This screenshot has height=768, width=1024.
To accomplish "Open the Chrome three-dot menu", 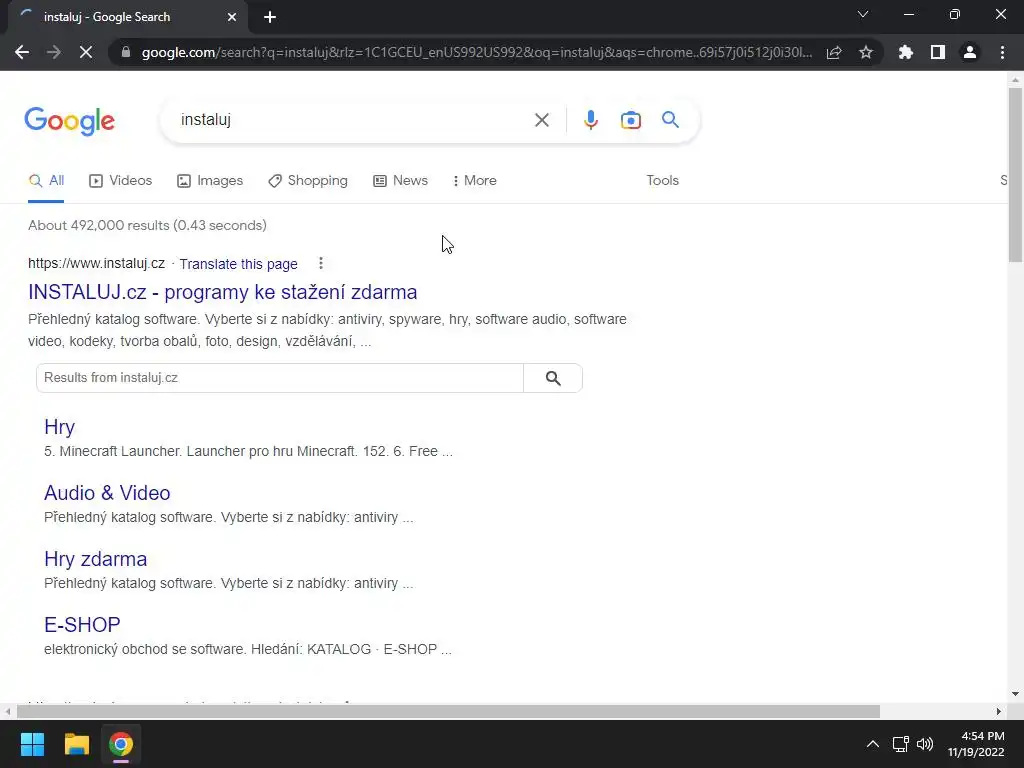I will [x=1002, y=52].
